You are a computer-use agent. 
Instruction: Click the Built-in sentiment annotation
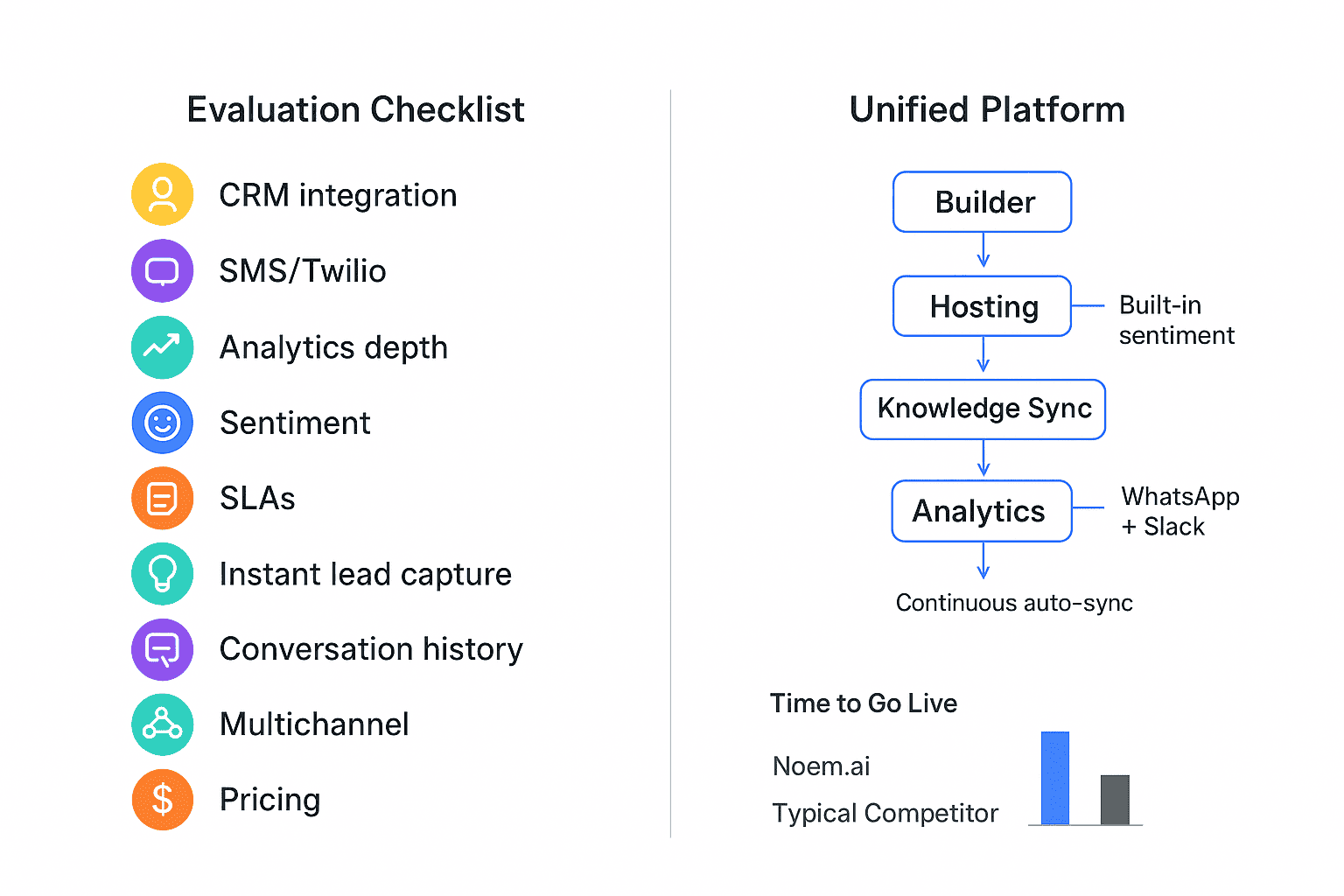click(x=1175, y=320)
